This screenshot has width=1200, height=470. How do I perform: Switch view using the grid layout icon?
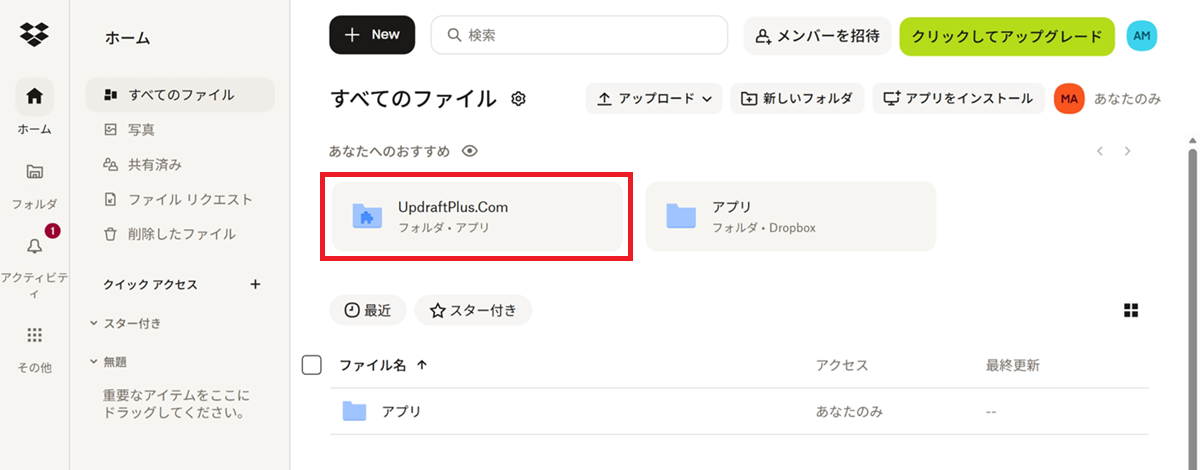(x=1131, y=310)
